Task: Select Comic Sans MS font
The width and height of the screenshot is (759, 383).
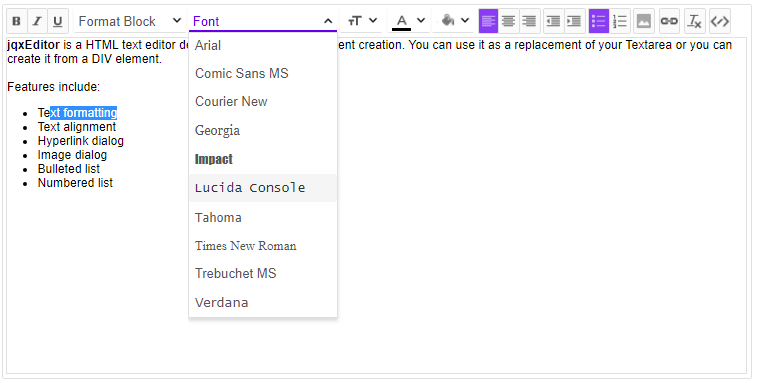Action: click(263, 74)
